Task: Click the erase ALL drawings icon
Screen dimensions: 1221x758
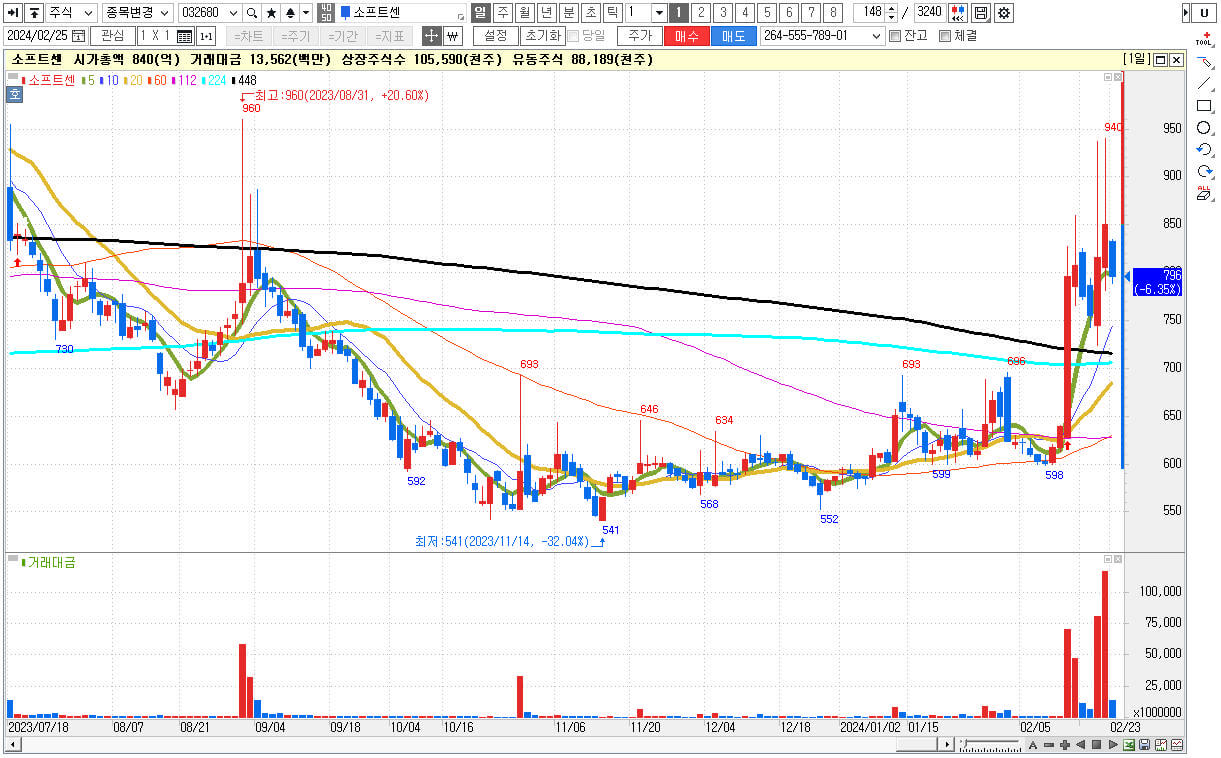Action: point(1204,193)
